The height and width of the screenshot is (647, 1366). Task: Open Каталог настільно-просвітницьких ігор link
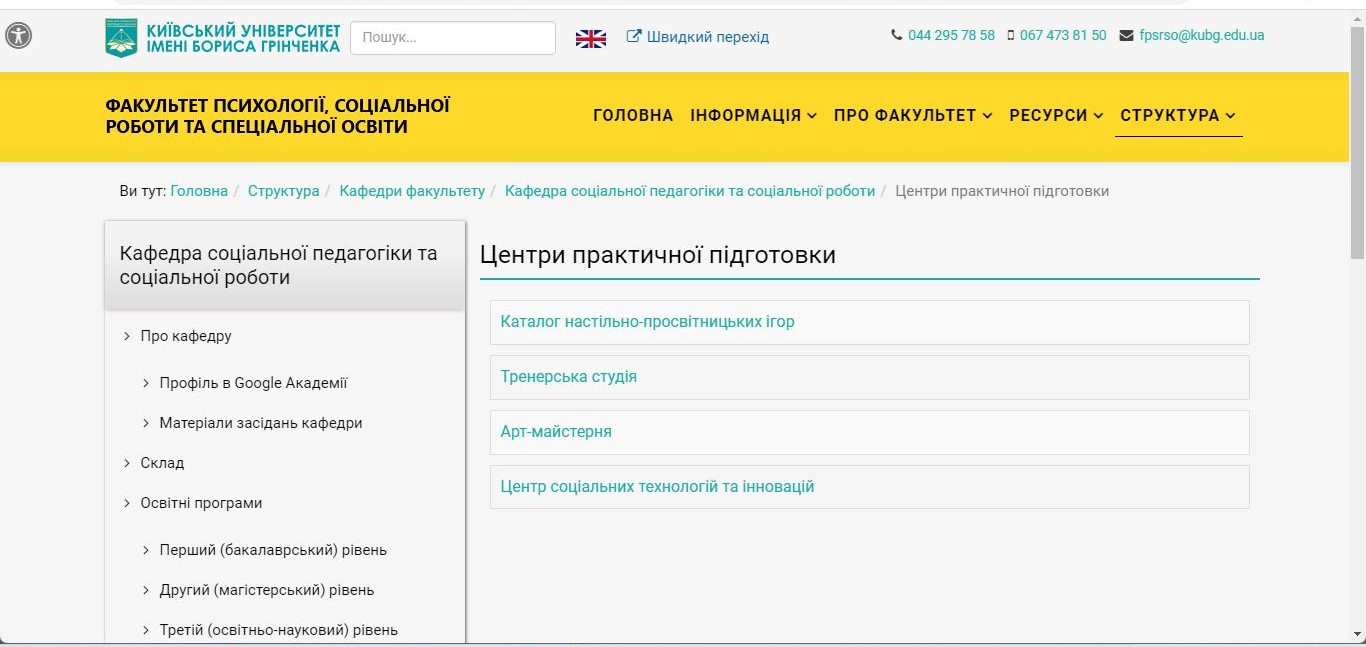(x=647, y=322)
